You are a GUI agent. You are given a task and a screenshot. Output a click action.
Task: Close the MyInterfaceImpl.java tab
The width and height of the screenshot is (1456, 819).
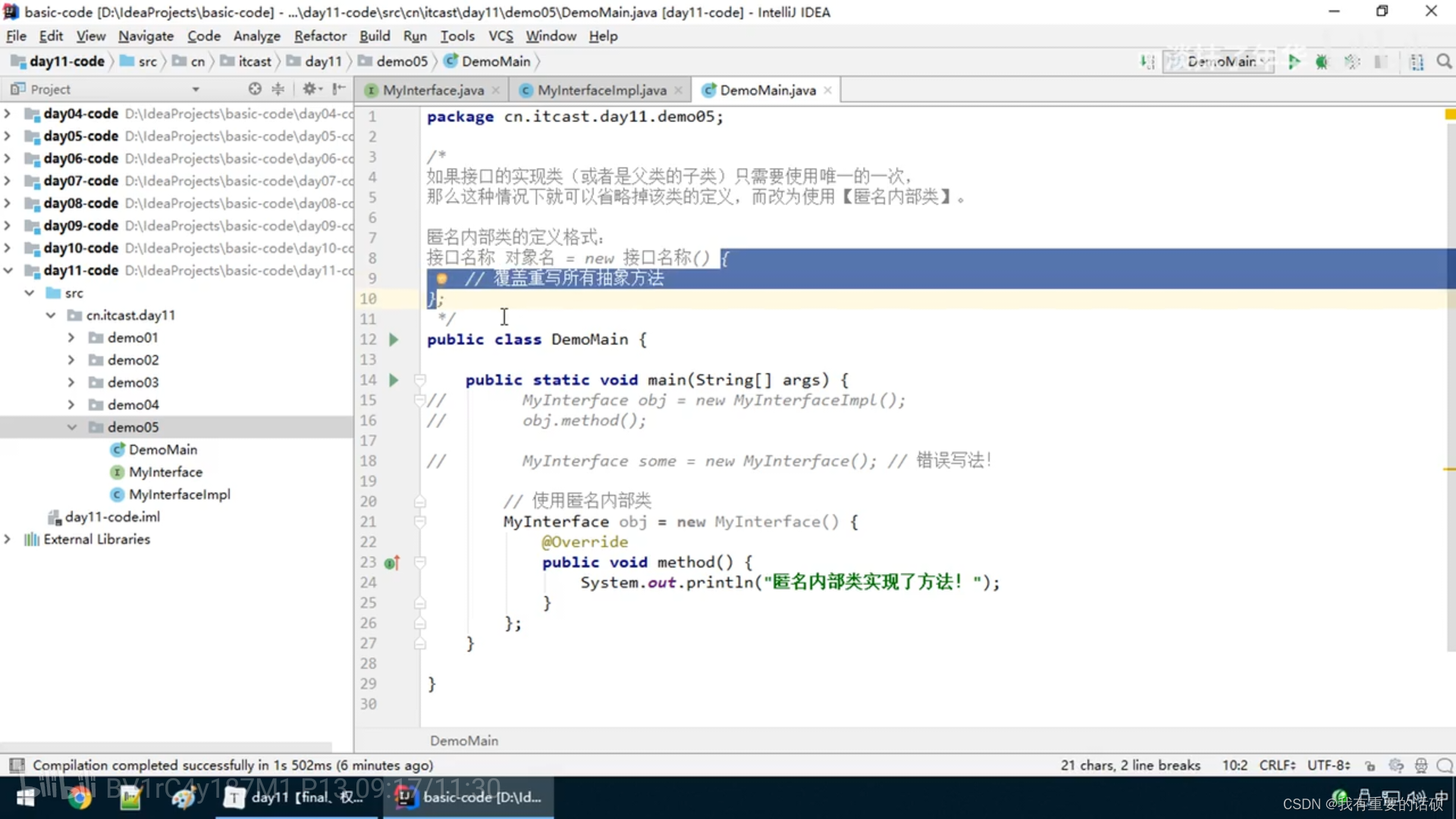coord(679,90)
